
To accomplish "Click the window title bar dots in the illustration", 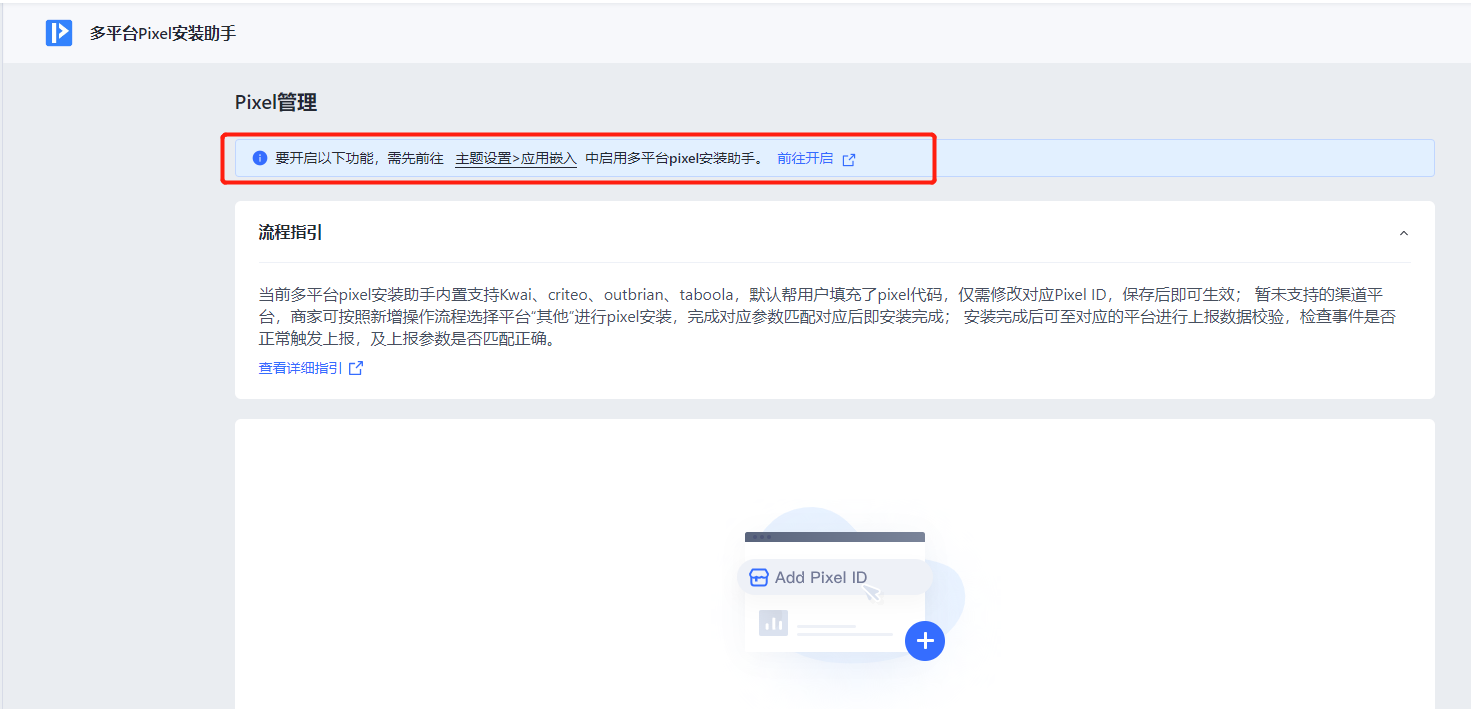I will (x=761, y=537).
